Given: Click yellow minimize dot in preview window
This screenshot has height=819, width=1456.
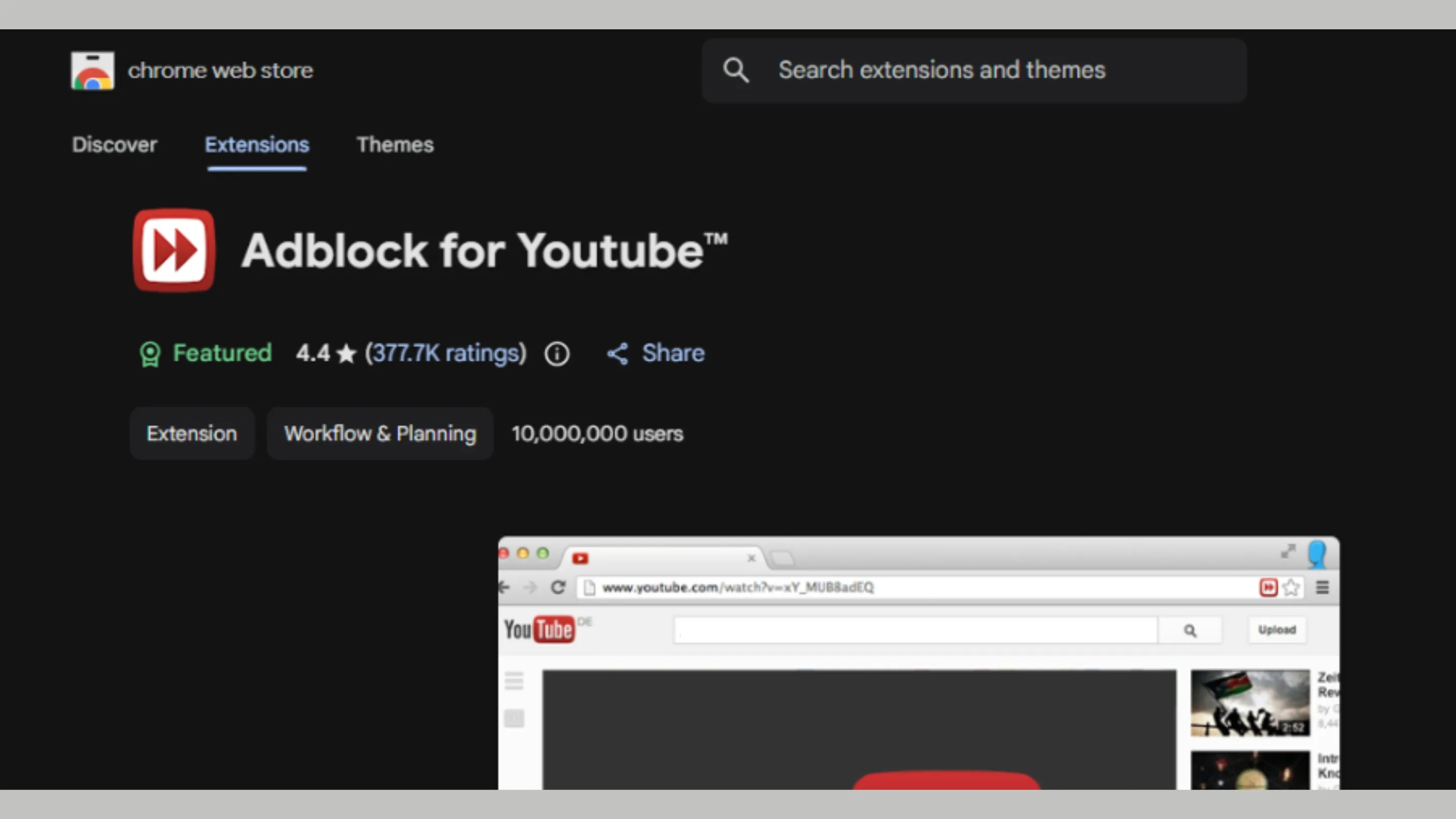Looking at the screenshot, I should [x=523, y=553].
